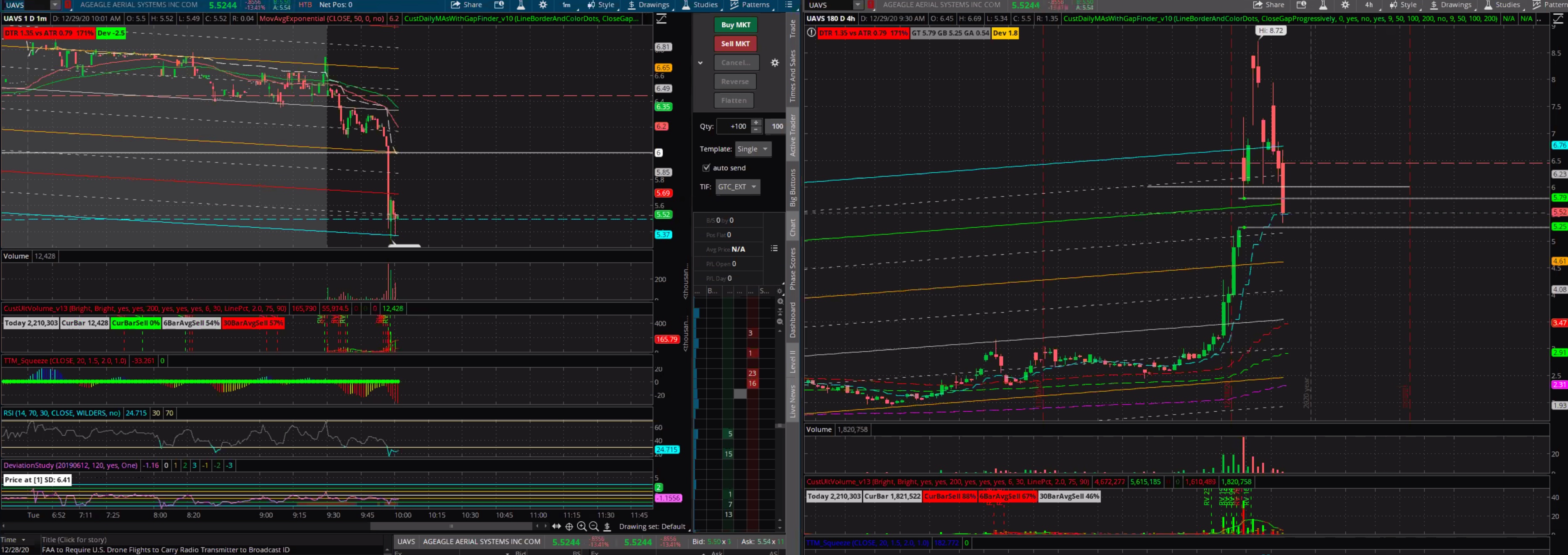Click the Sell MKT button
The image size is (1568, 555).
(735, 44)
